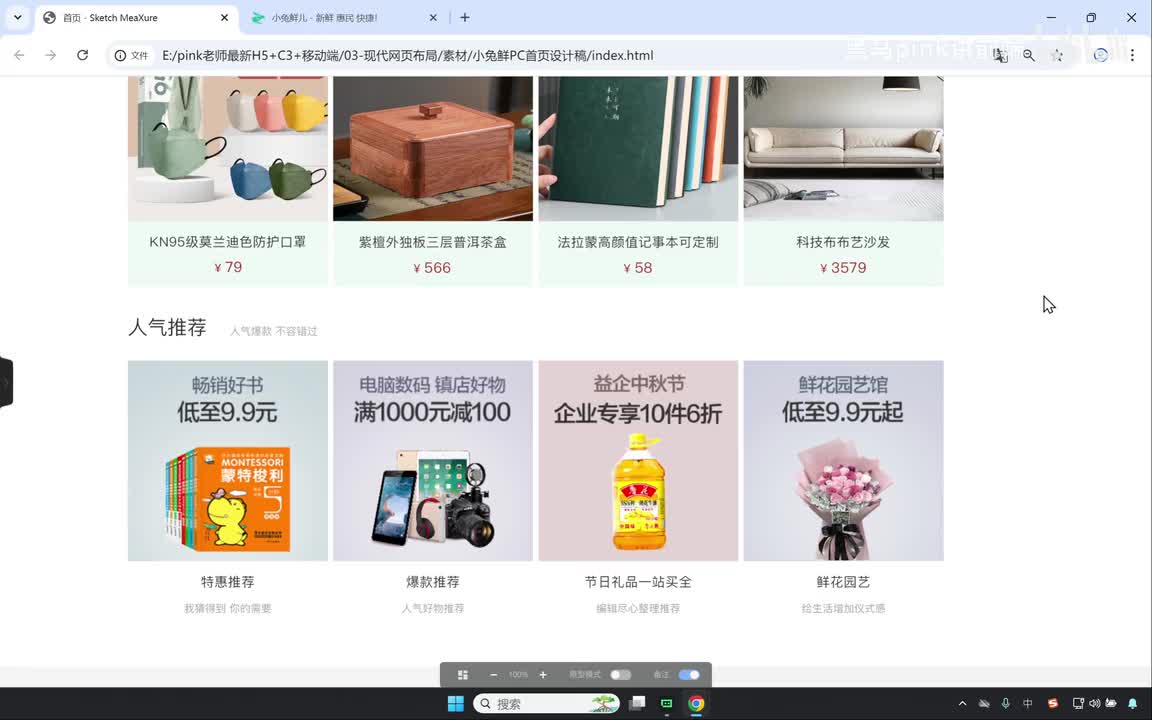
Task: Open the KN95 mask product image
Action: pos(228,148)
